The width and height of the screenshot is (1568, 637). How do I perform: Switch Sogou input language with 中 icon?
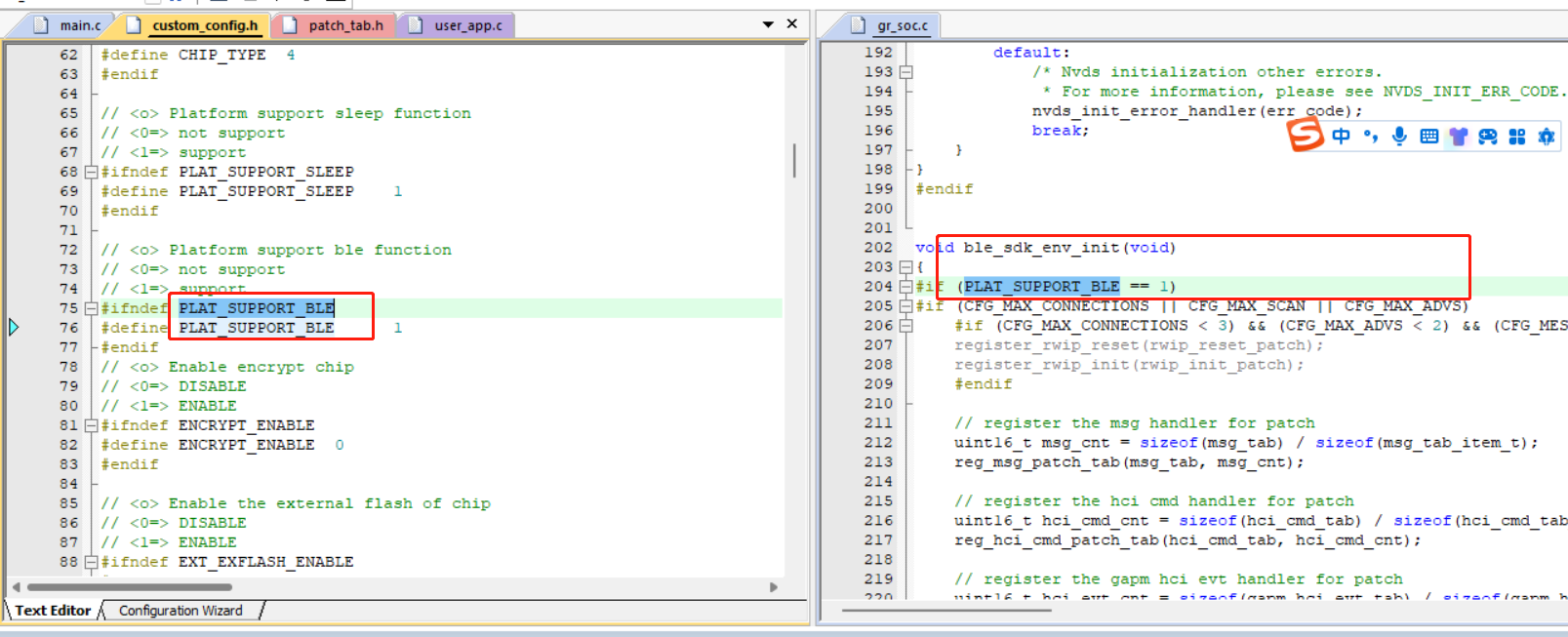click(1342, 137)
